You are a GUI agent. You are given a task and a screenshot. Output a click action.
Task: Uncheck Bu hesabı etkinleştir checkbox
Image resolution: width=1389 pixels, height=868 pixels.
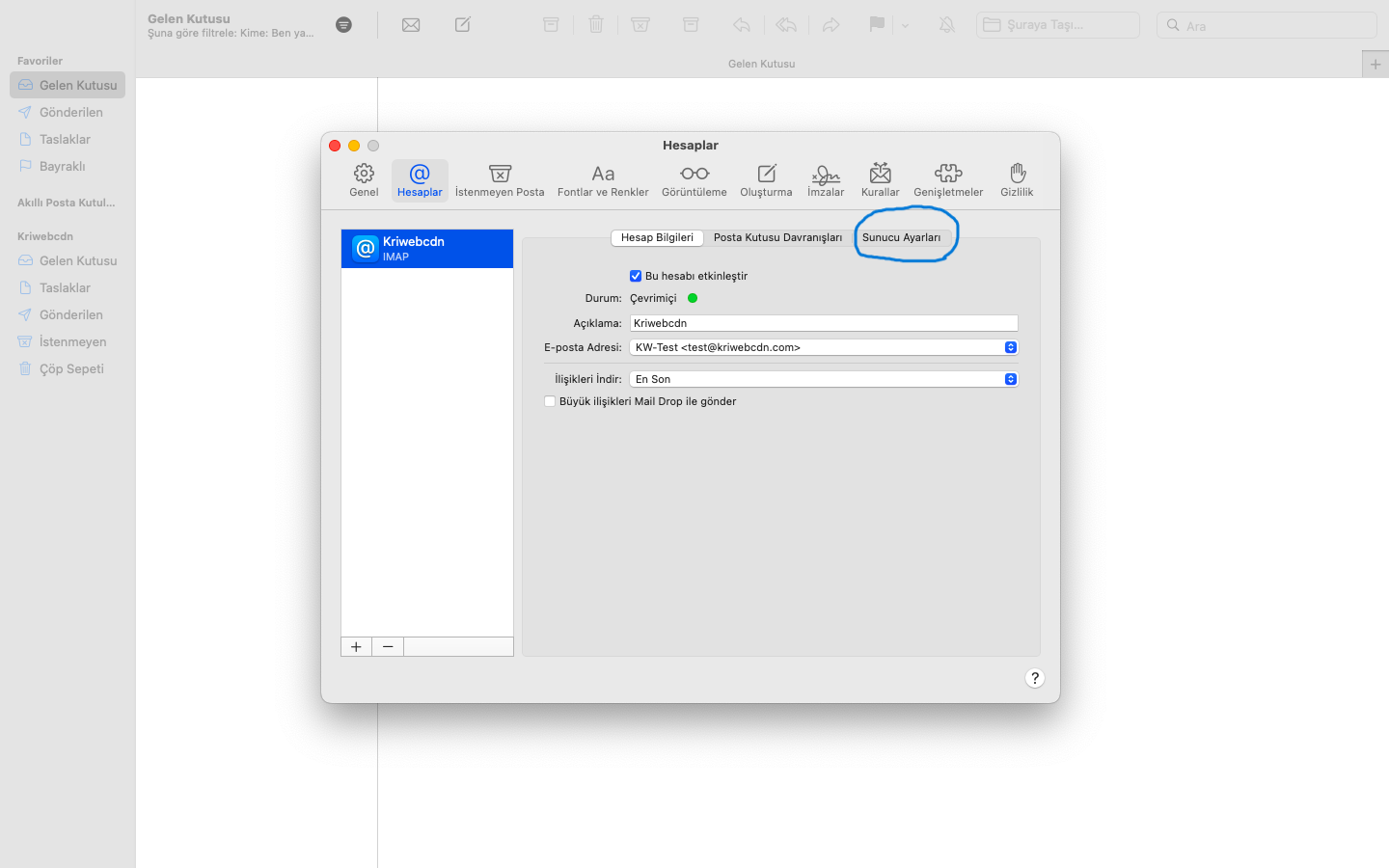point(636,276)
